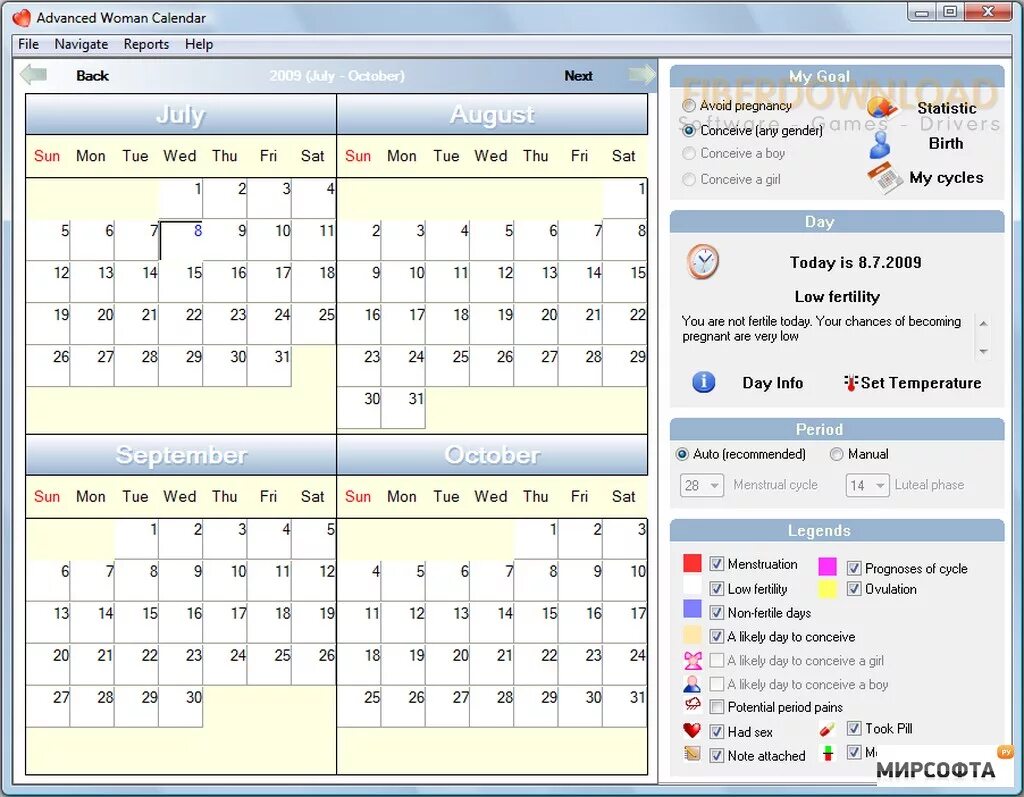Click the October month header
1024x797 pixels.
coord(492,455)
